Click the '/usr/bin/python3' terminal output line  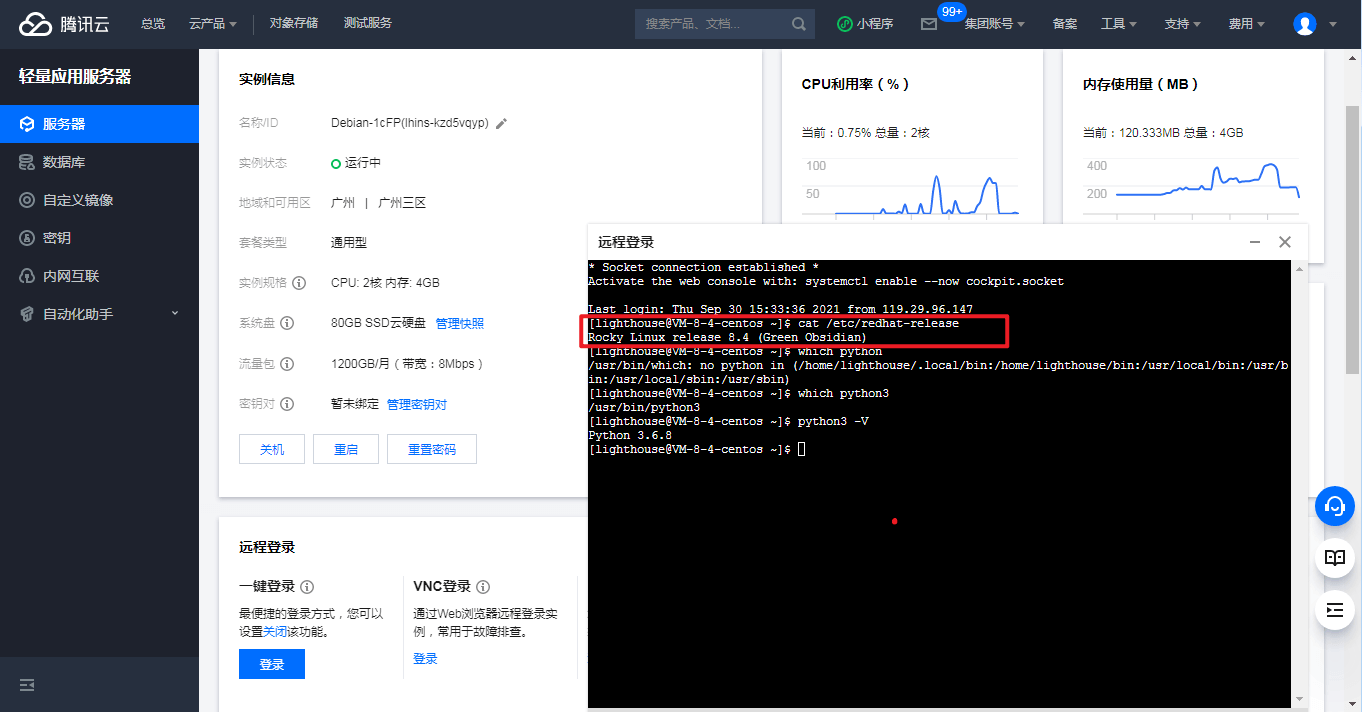point(644,407)
